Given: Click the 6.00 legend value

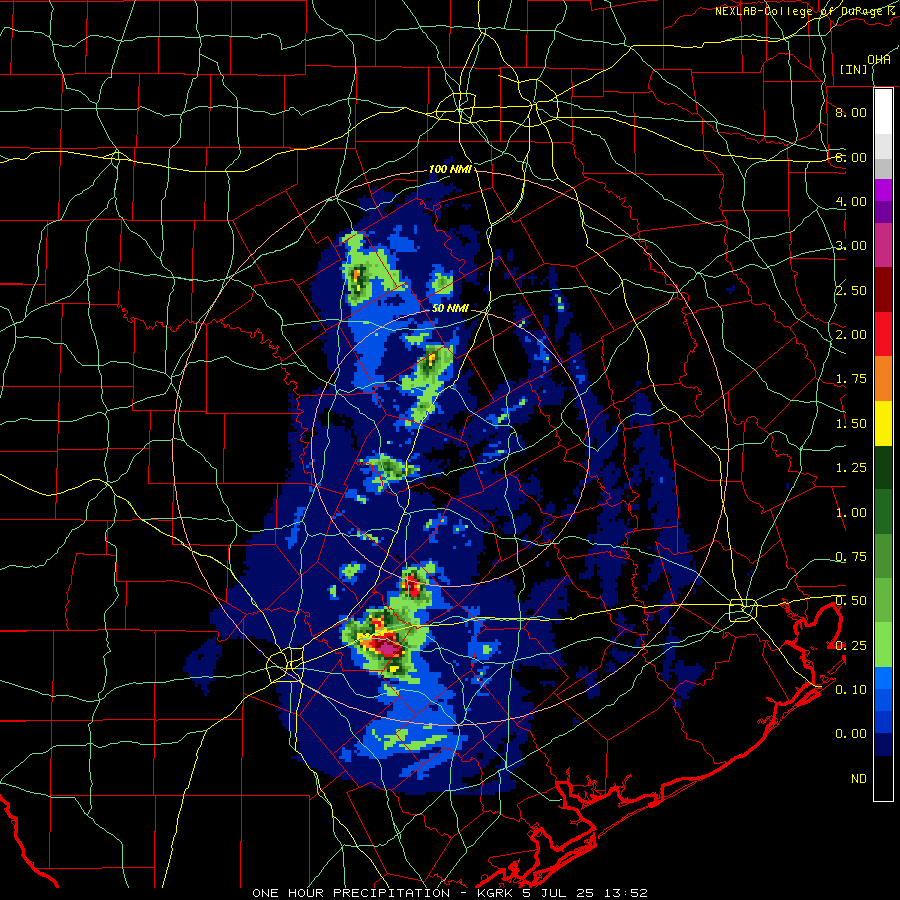Looking at the screenshot, I should [x=851, y=157].
